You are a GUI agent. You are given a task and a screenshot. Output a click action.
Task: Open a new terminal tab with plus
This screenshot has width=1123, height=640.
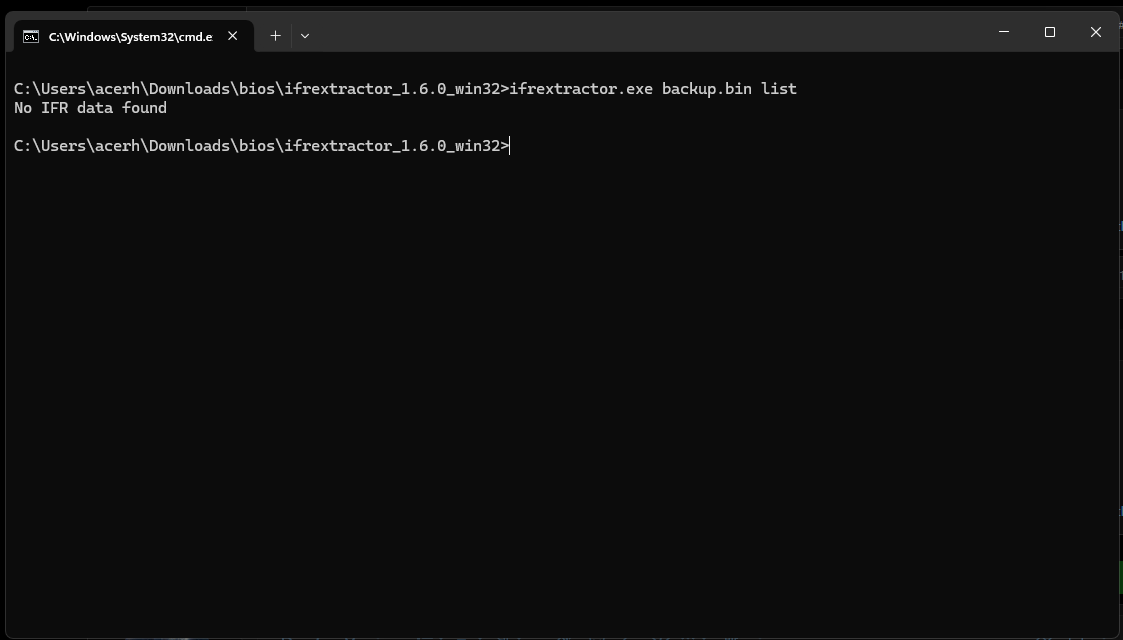(275, 36)
